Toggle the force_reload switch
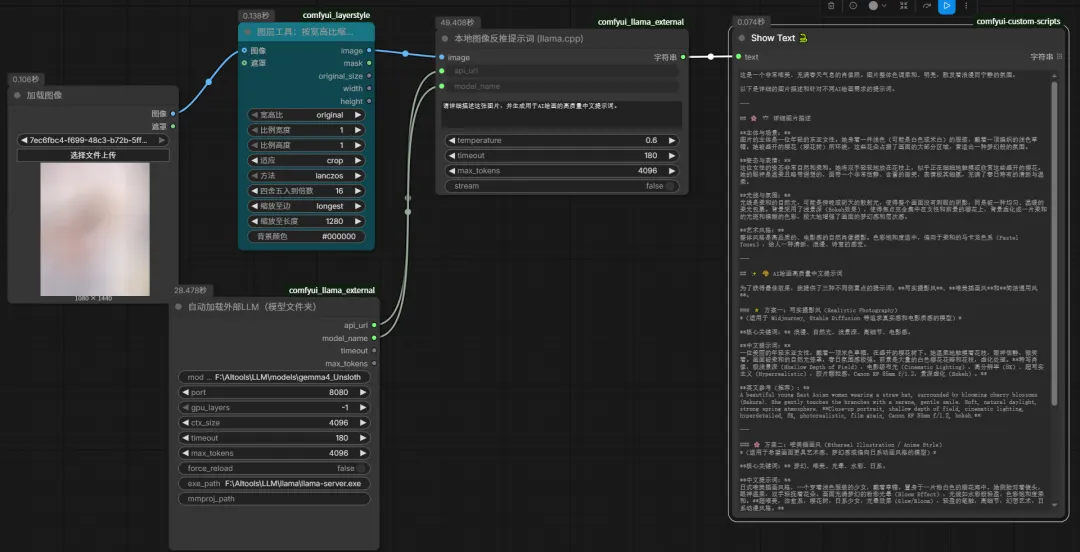 361,469
